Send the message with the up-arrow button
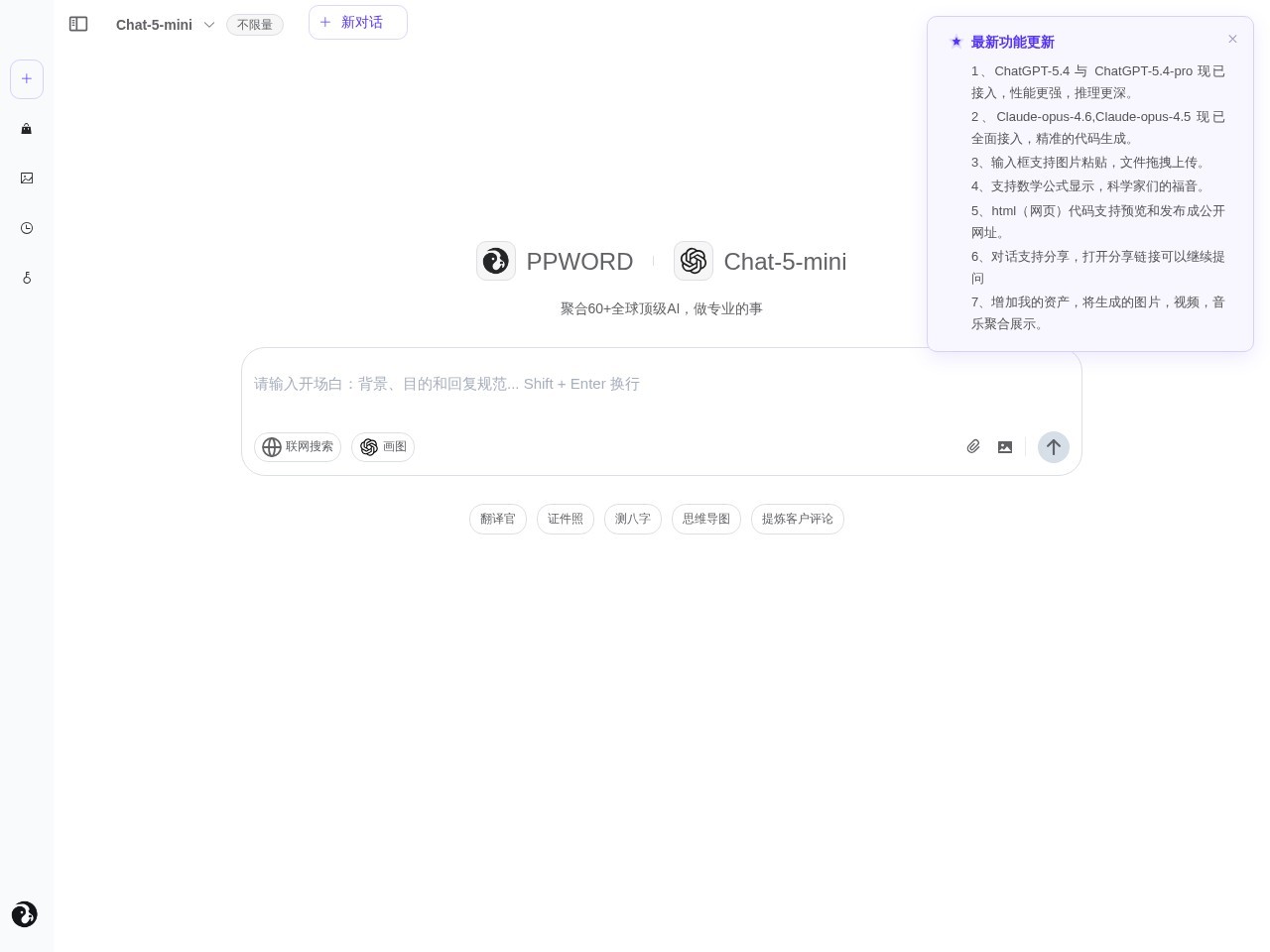The height and width of the screenshot is (952, 1270). 1054,447
